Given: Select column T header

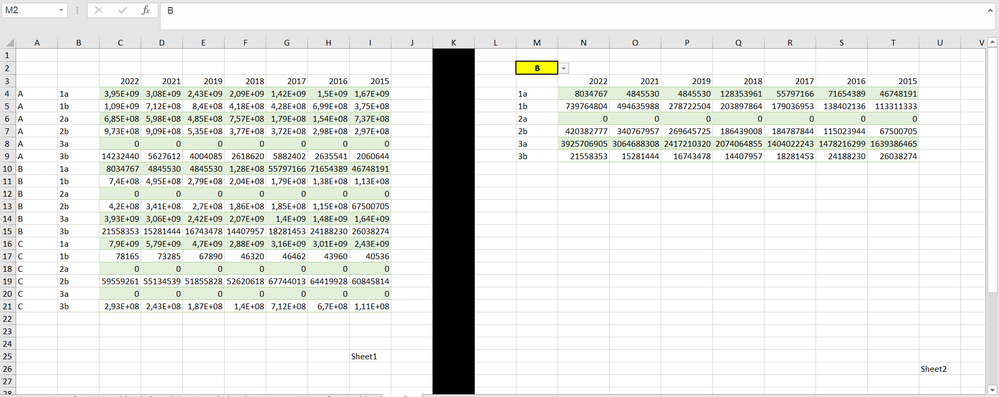Looking at the screenshot, I should (x=893, y=43).
